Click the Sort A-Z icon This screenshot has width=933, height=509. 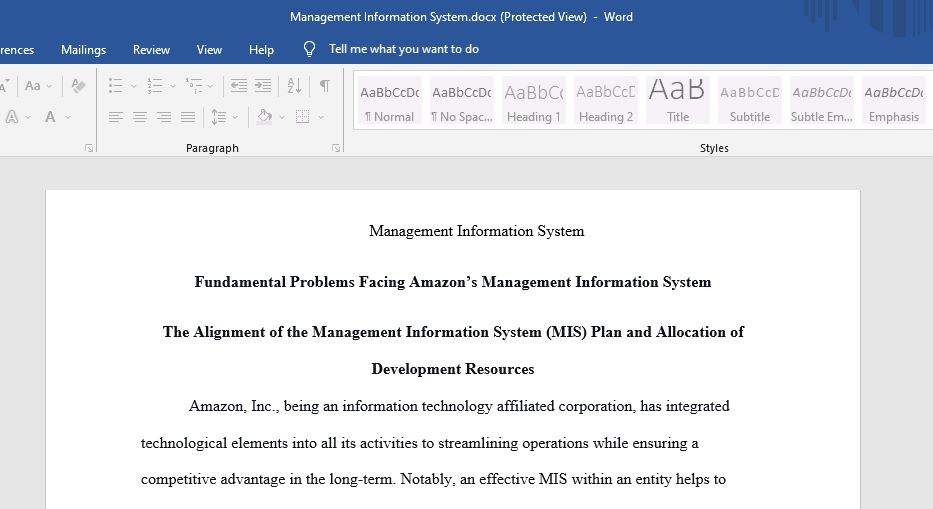pos(294,86)
